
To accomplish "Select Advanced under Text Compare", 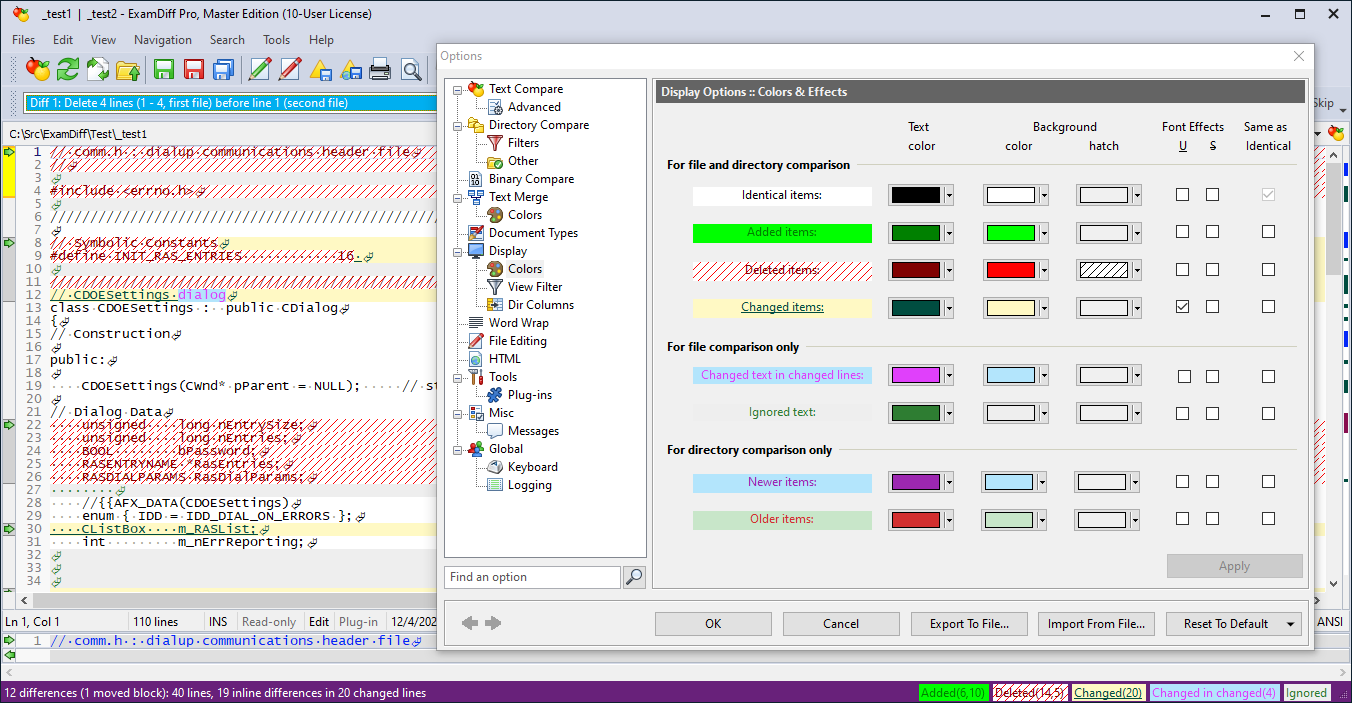I will [534, 107].
